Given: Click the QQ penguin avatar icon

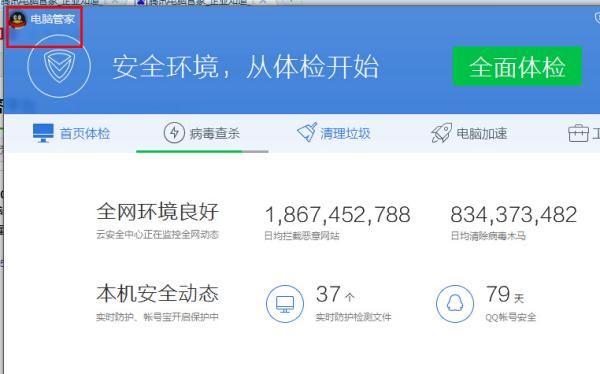Looking at the screenshot, I should pyautogui.click(x=17, y=20).
